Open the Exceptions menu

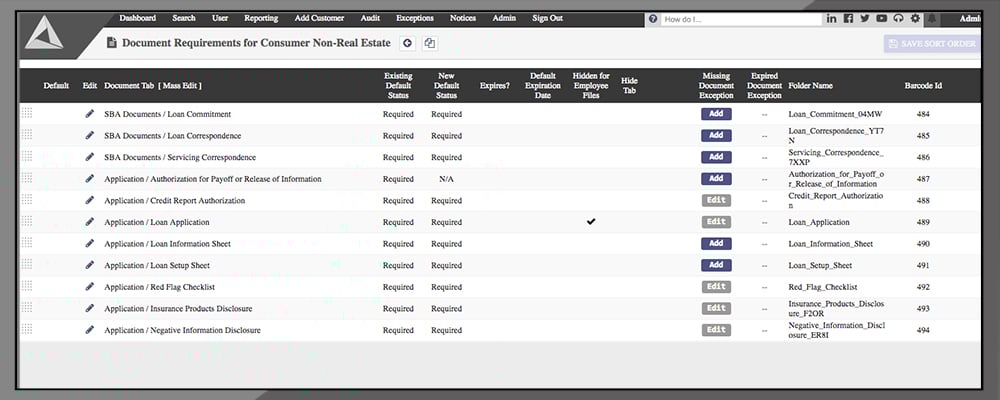(x=415, y=18)
